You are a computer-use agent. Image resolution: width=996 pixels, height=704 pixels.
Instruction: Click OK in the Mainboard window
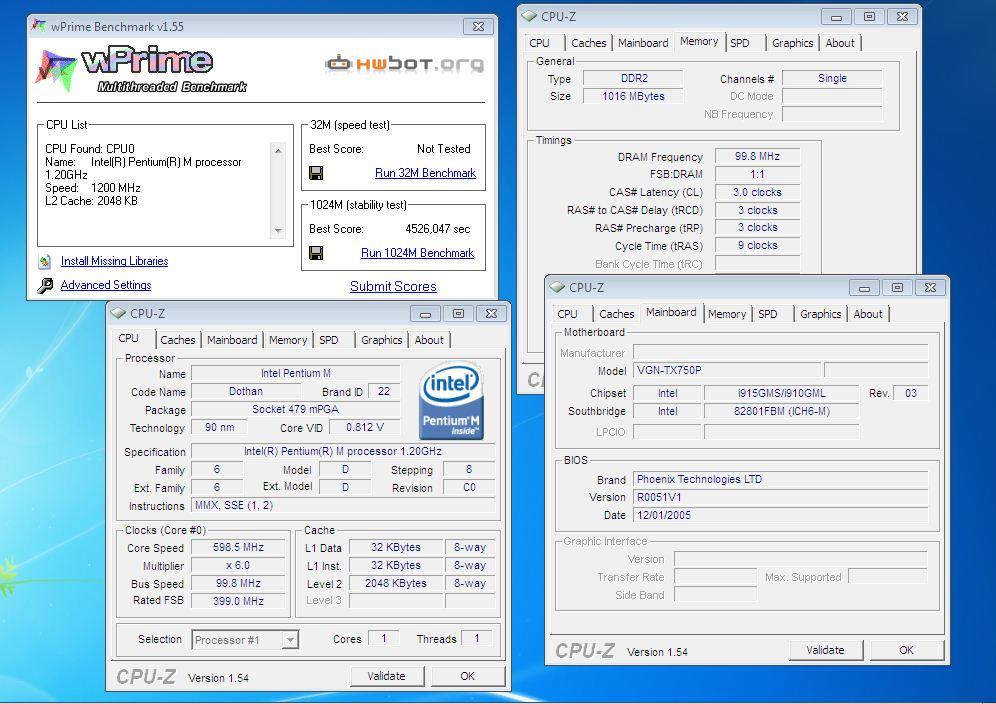[x=906, y=650]
